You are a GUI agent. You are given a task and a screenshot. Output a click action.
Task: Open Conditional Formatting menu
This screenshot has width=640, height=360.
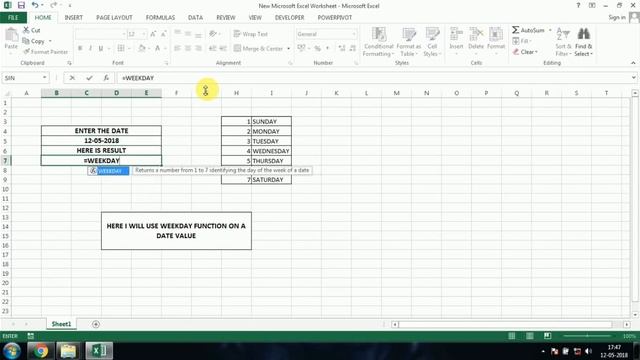378,42
